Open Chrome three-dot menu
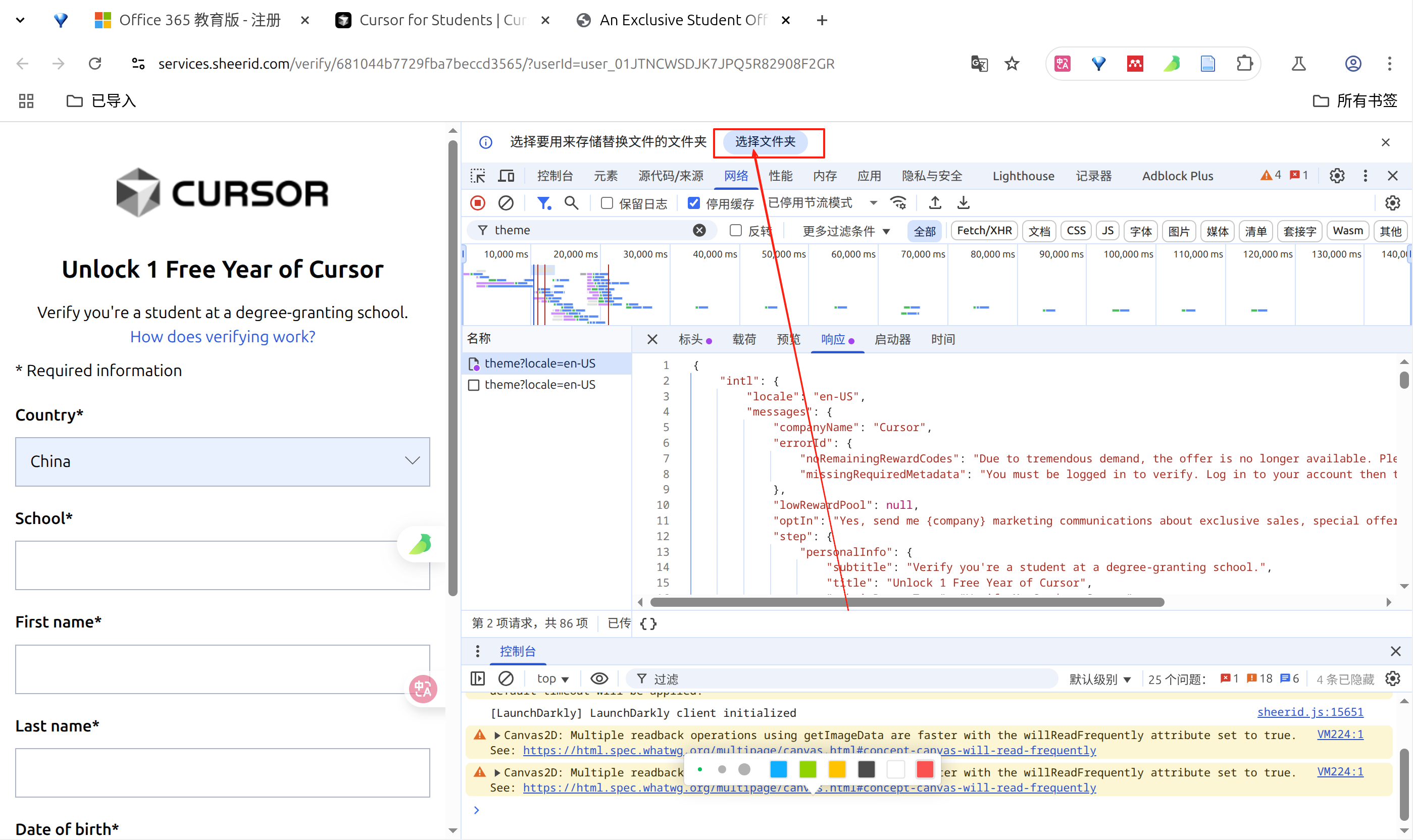1413x840 pixels. pyautogui.click(x=1389, y=64)
